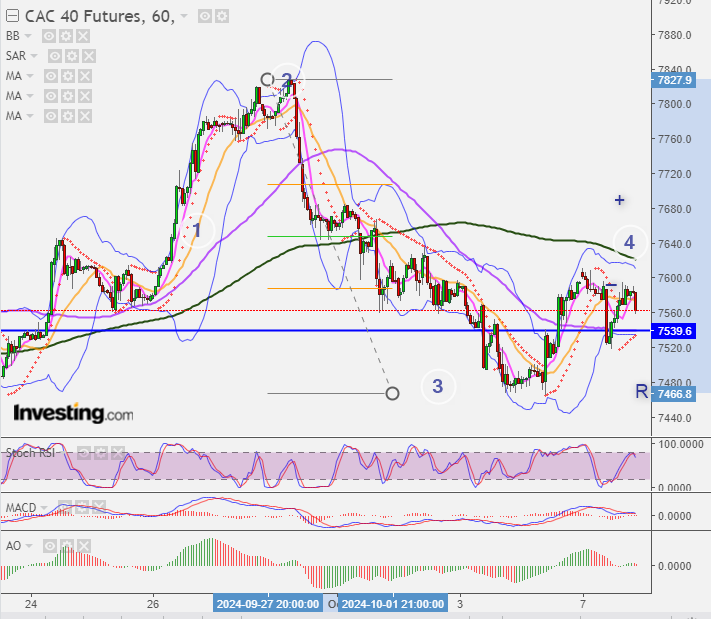Expand the second MA dropdown arrow
Image resolution: width=711 pixels, height=619 pixels.
pyautogui.click(x=30, y=96)
